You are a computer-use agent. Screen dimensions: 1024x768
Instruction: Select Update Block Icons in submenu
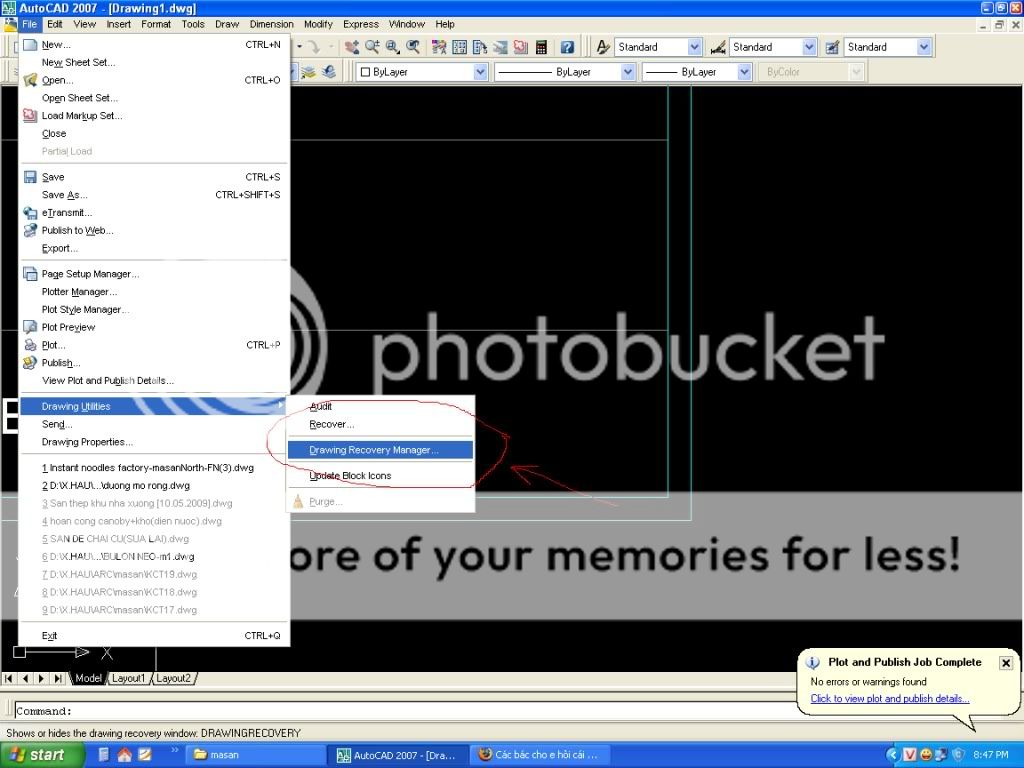pos(380,475)
